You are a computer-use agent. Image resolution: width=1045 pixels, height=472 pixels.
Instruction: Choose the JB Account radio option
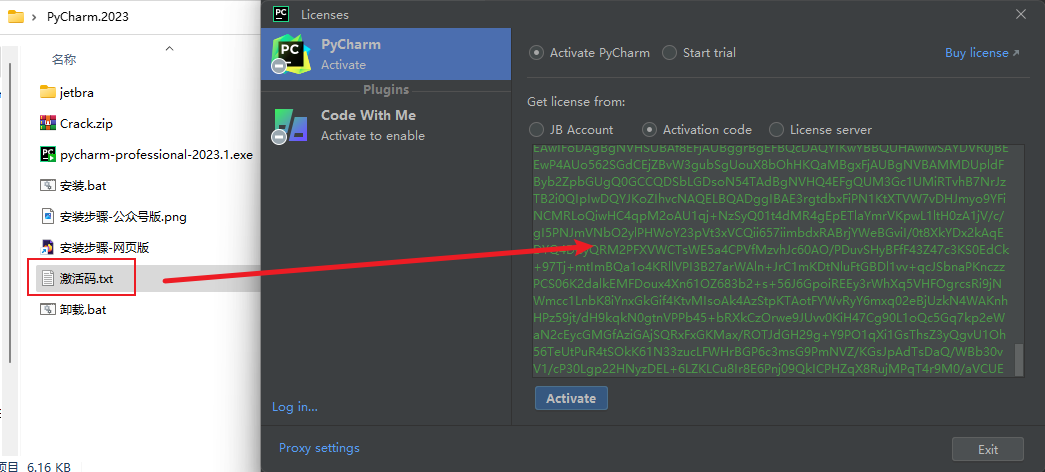(571, 129)
